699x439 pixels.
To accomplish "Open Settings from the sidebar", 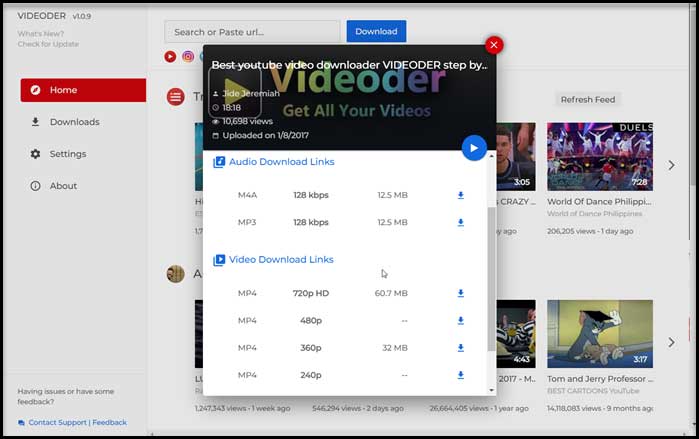I will 68,154.
